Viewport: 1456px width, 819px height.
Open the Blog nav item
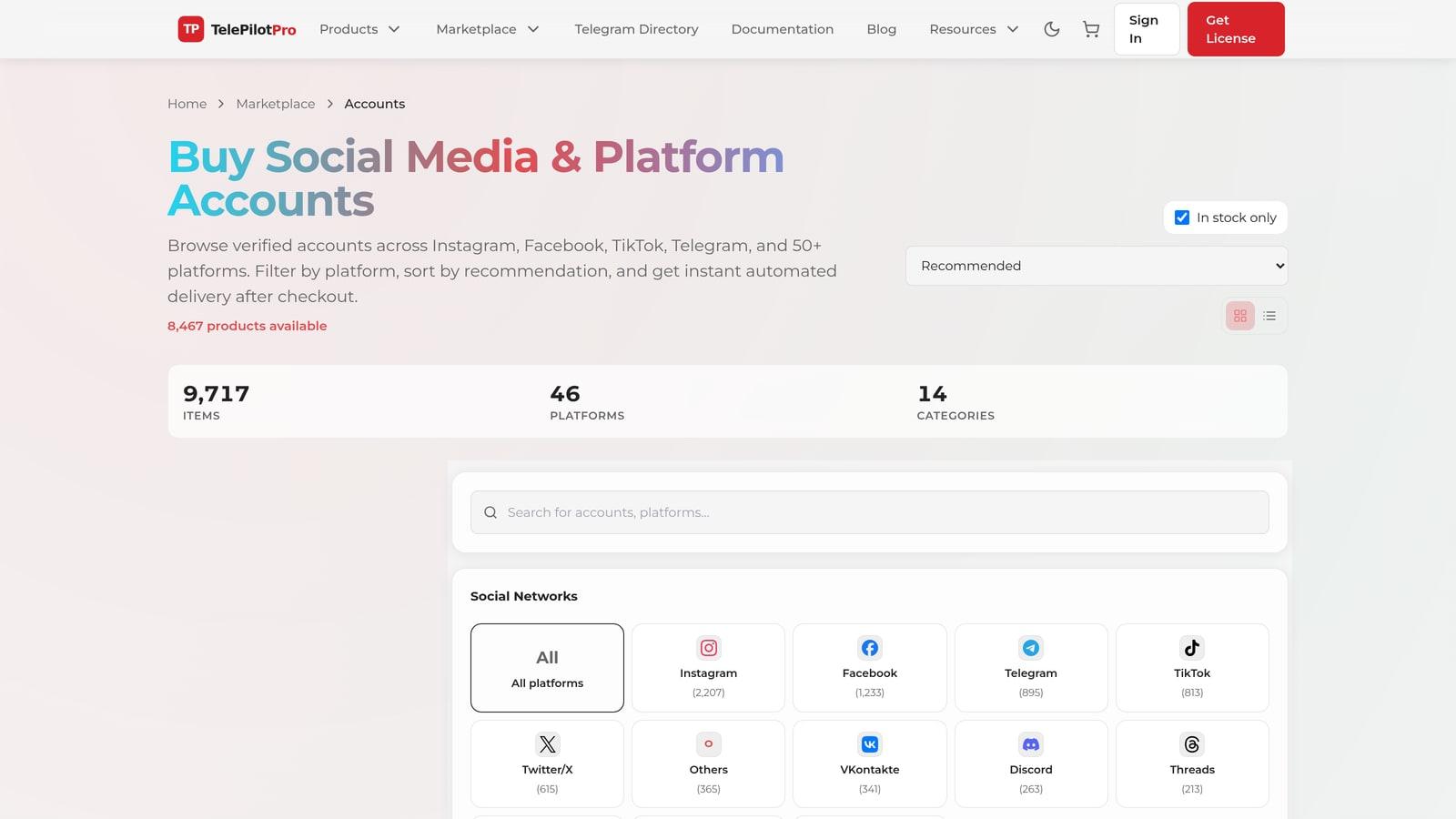point(881,29)
